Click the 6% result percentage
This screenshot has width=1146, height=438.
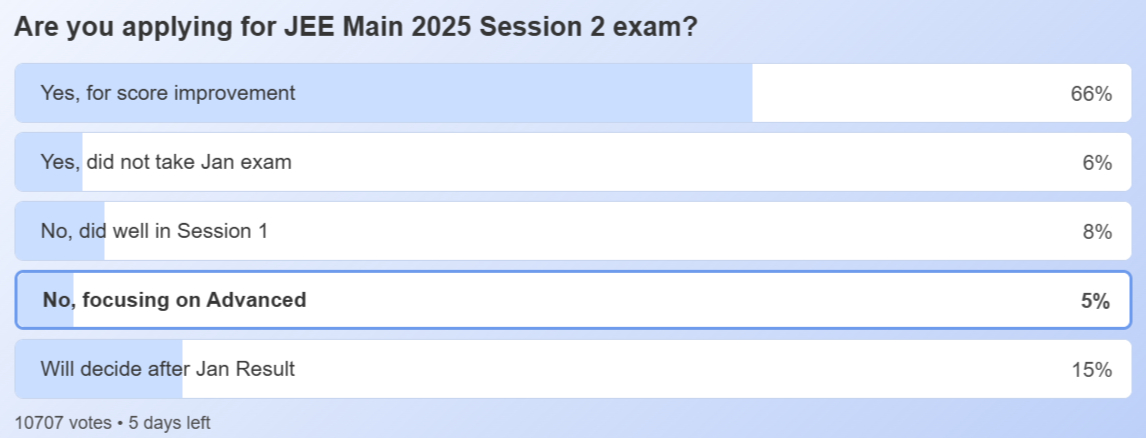pos(1097,163)
